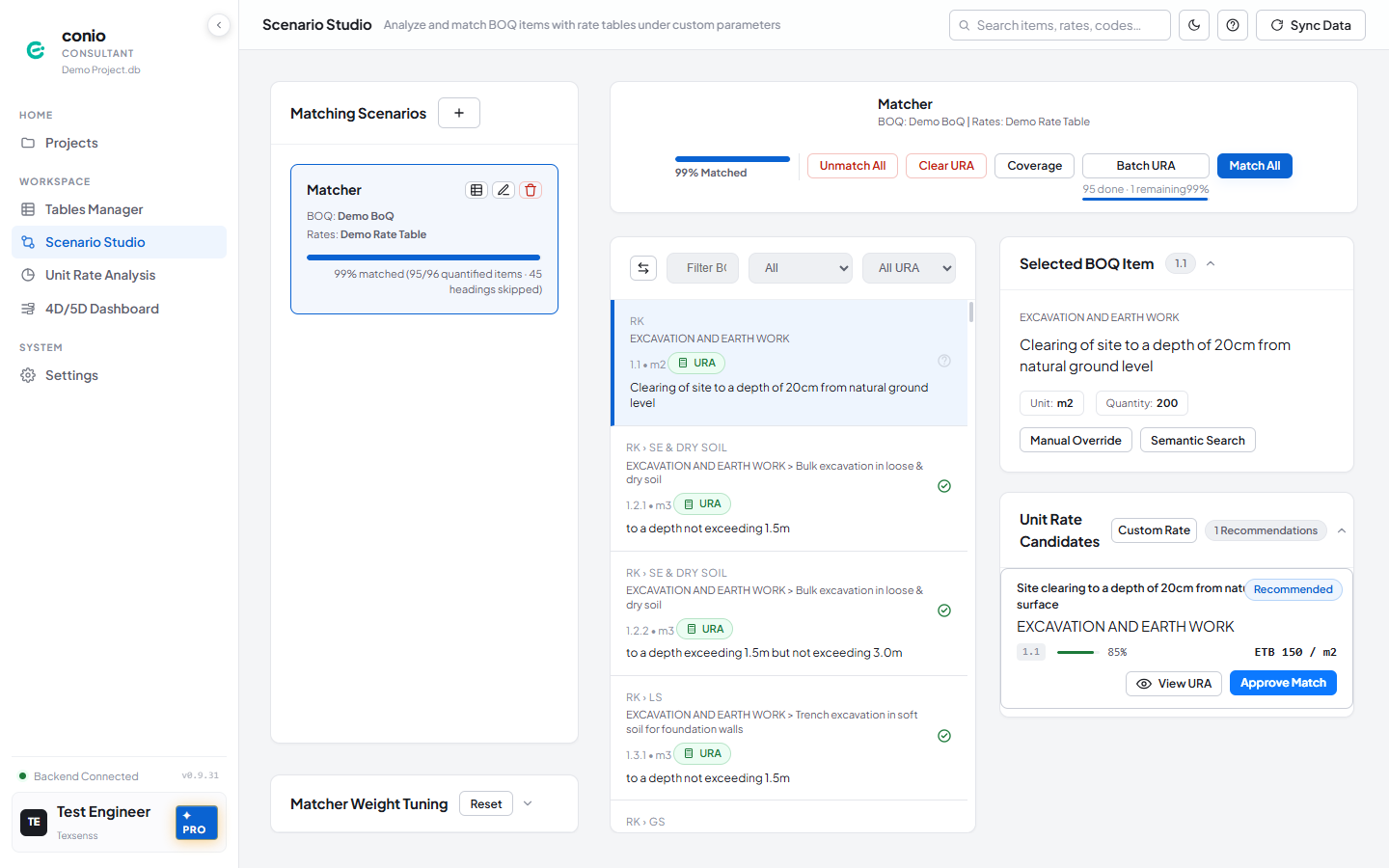
Task: Click the ETB 150 / m2 rate value
Action: [1295, 652]
